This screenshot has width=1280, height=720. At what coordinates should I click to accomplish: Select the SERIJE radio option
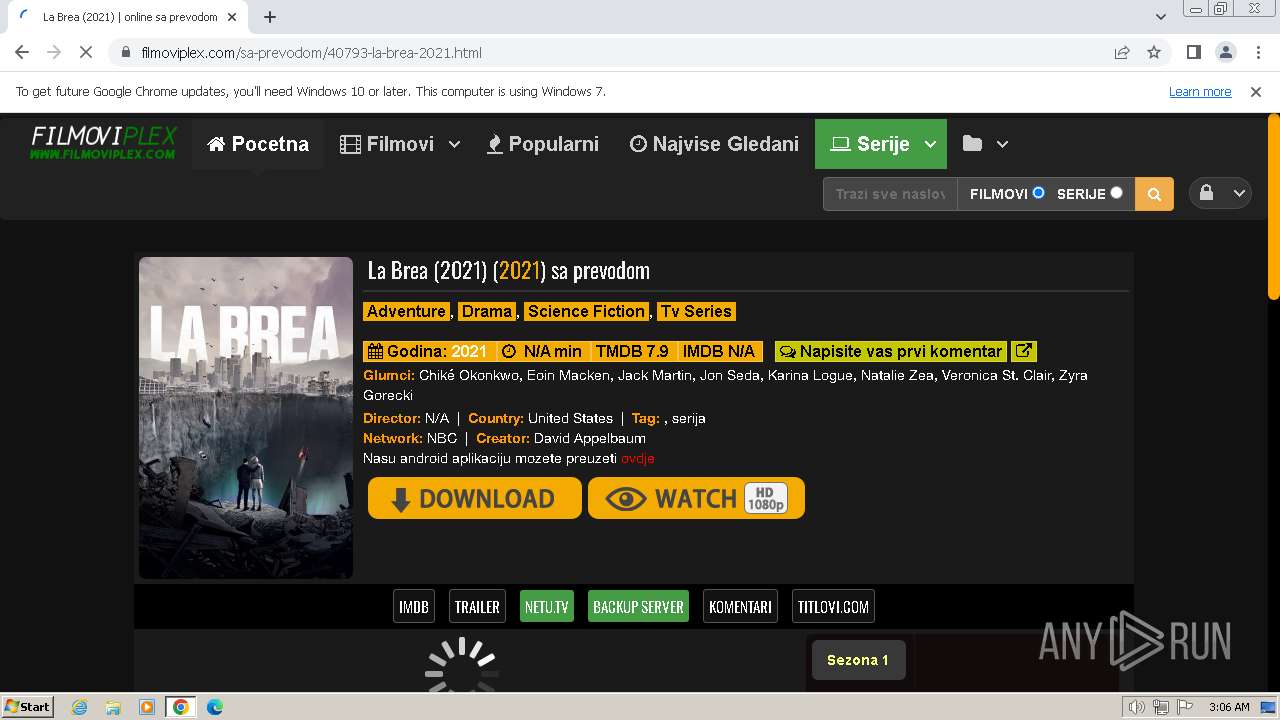pos(1116,193)
